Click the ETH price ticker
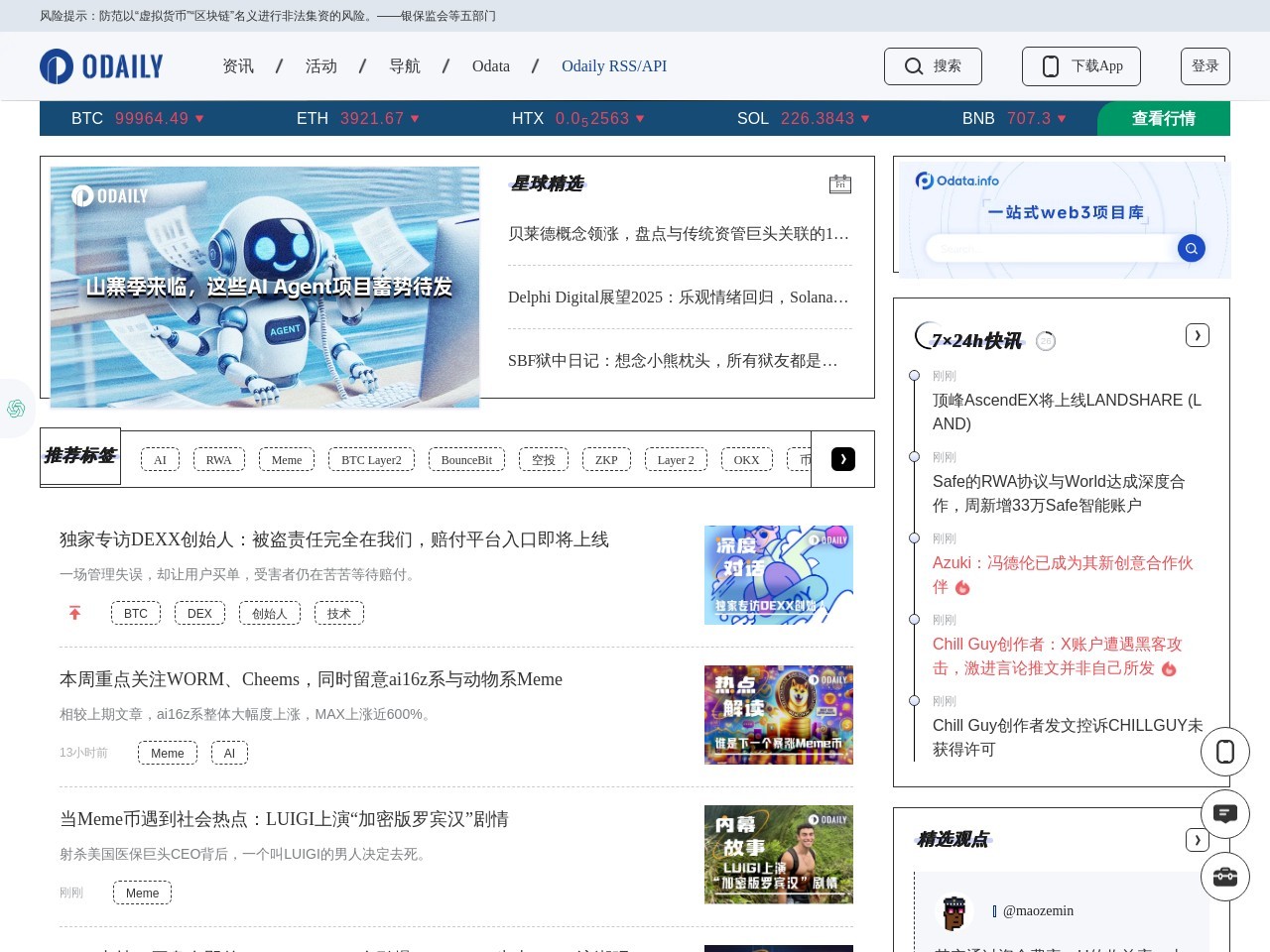Image resolution: width=1270 pixels, height=952 pixels. (x=358, y=118)
